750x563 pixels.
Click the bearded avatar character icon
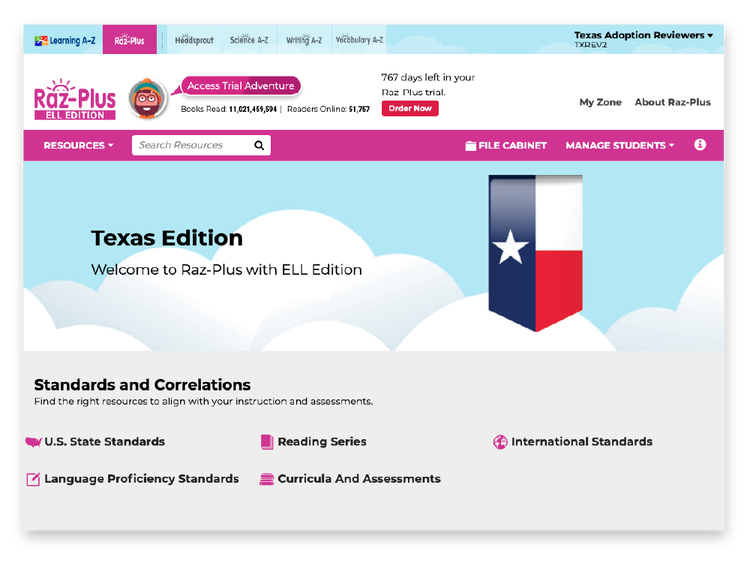pos(148,99)
